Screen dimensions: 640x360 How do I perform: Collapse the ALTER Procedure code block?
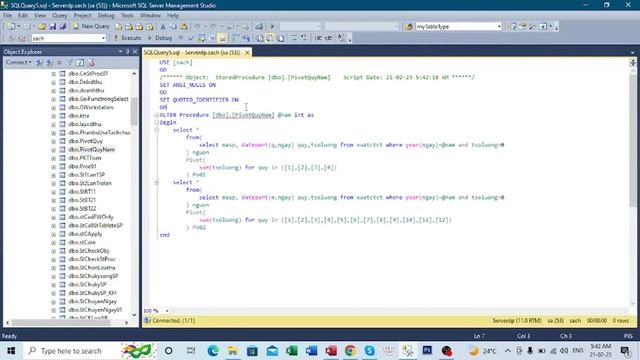156,115
